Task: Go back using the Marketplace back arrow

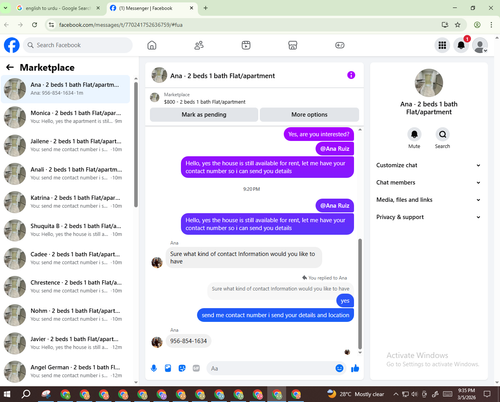Action: pyautogui.click(x=10, y=67)
